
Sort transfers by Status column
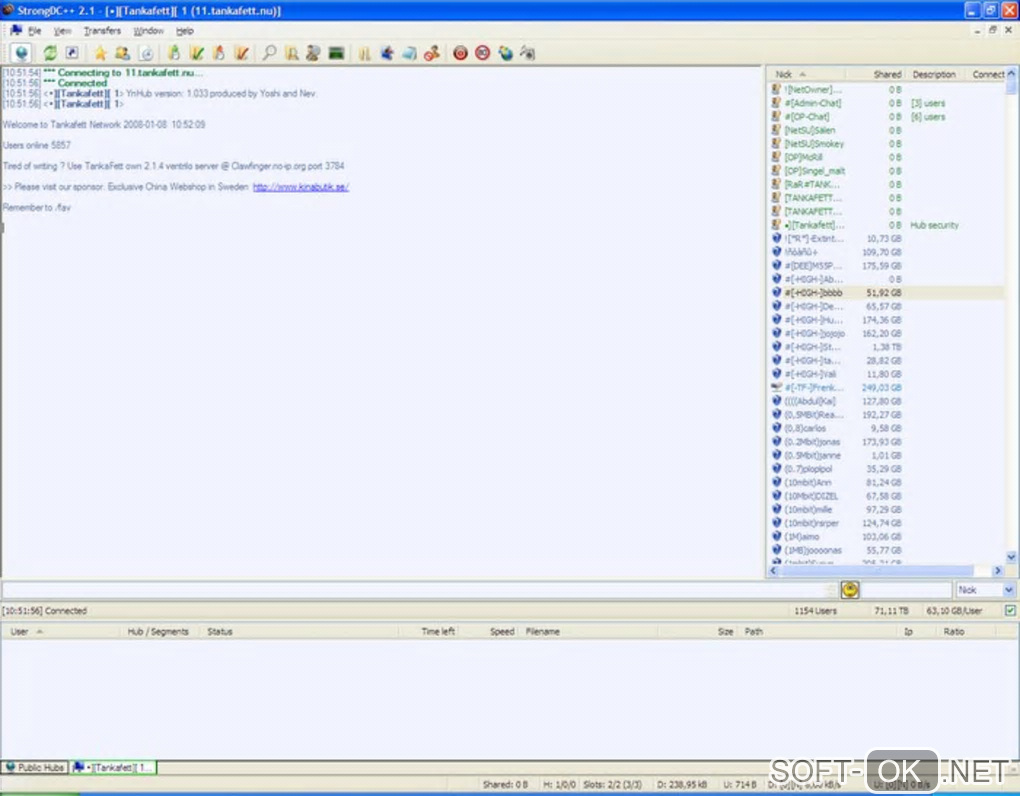(299, 631)
